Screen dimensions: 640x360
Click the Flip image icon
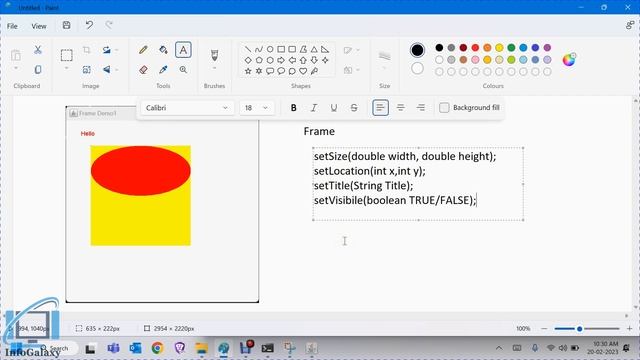click(x=107, y=70)
